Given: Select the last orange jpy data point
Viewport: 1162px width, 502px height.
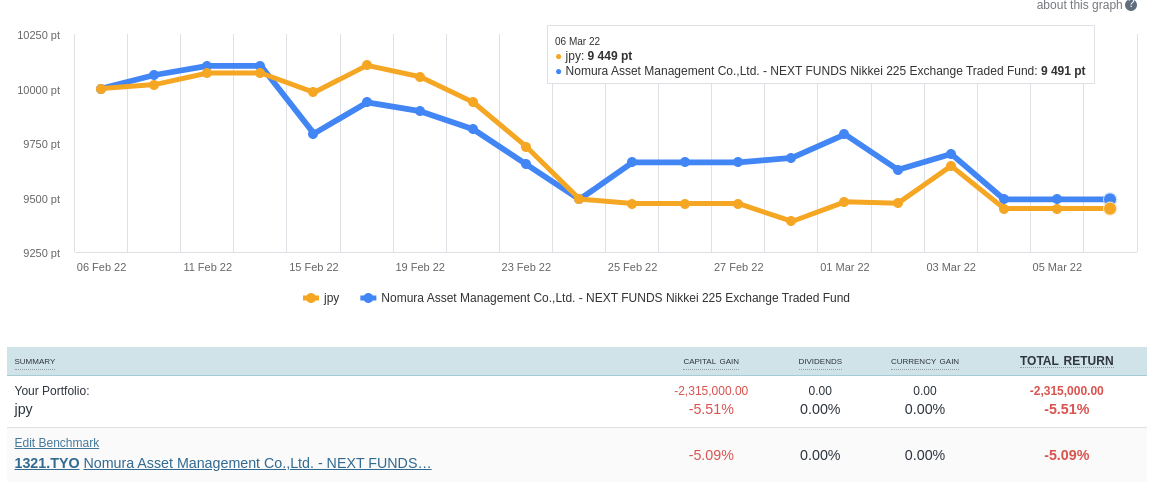Looking at the screenshot, I should 1110,209.
